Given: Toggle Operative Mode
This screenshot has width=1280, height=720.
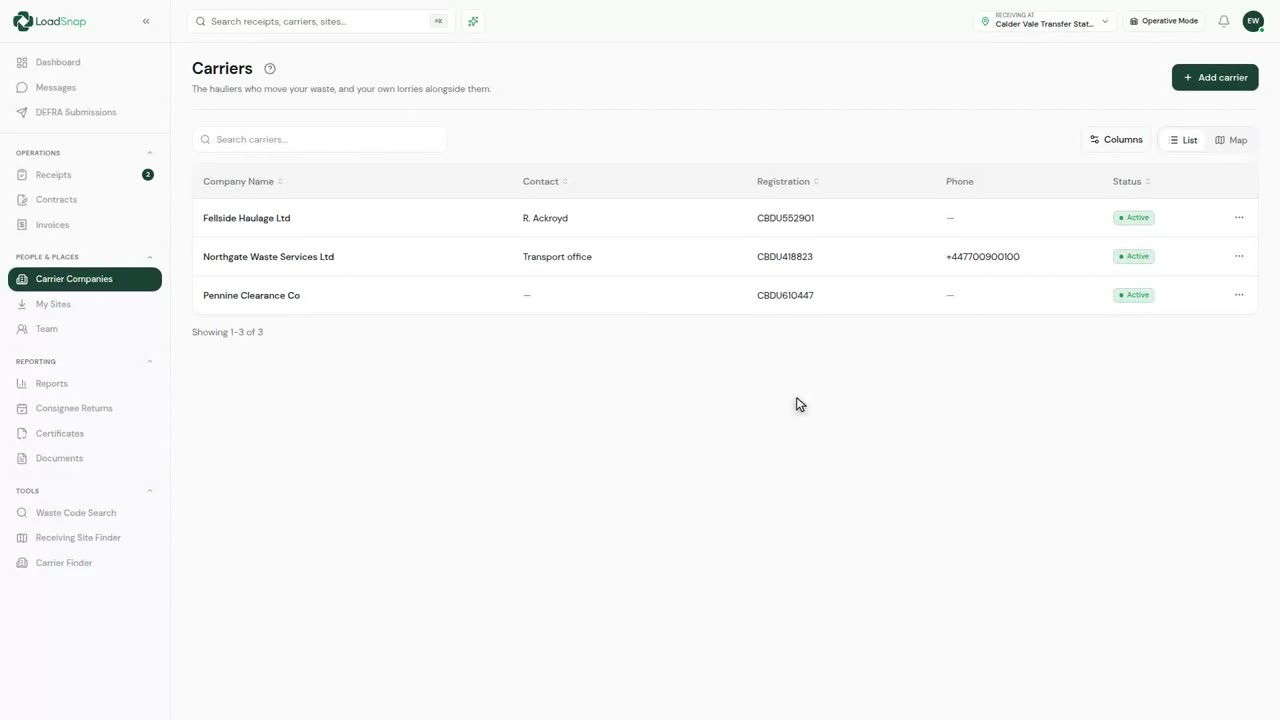Looking at the screenshot, I should pos(1163,21).
